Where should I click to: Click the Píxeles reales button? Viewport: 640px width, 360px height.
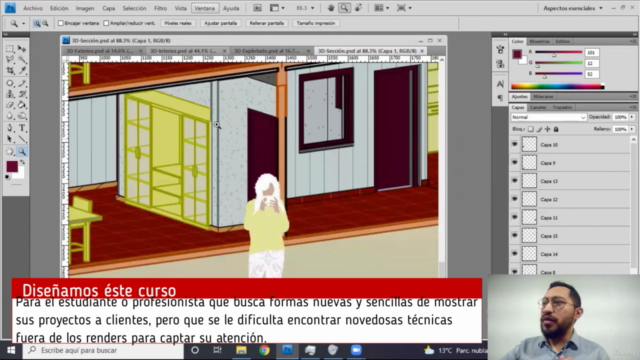coord(178,23)
